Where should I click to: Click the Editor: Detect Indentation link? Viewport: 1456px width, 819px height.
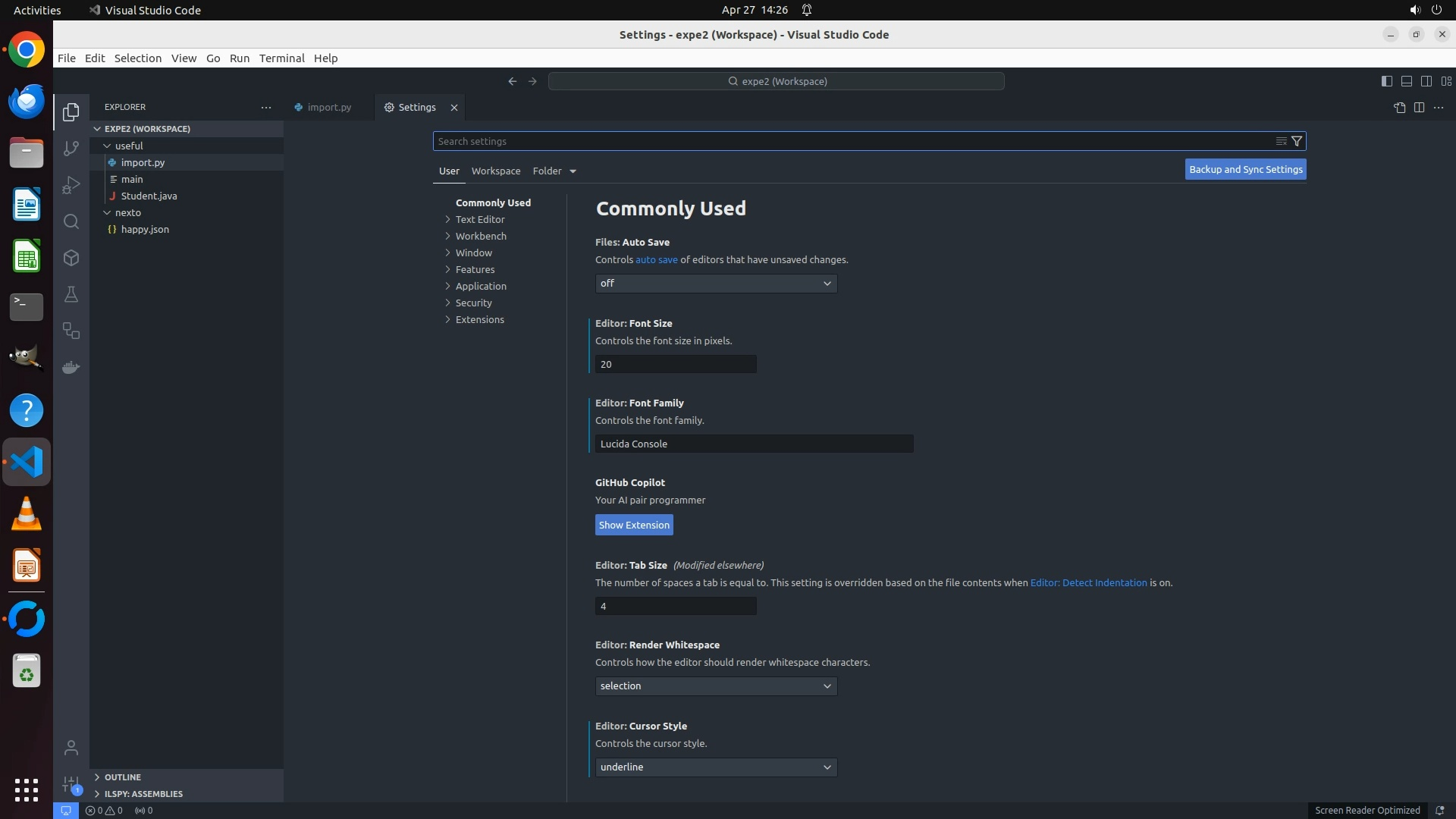tap(1088, 583)
